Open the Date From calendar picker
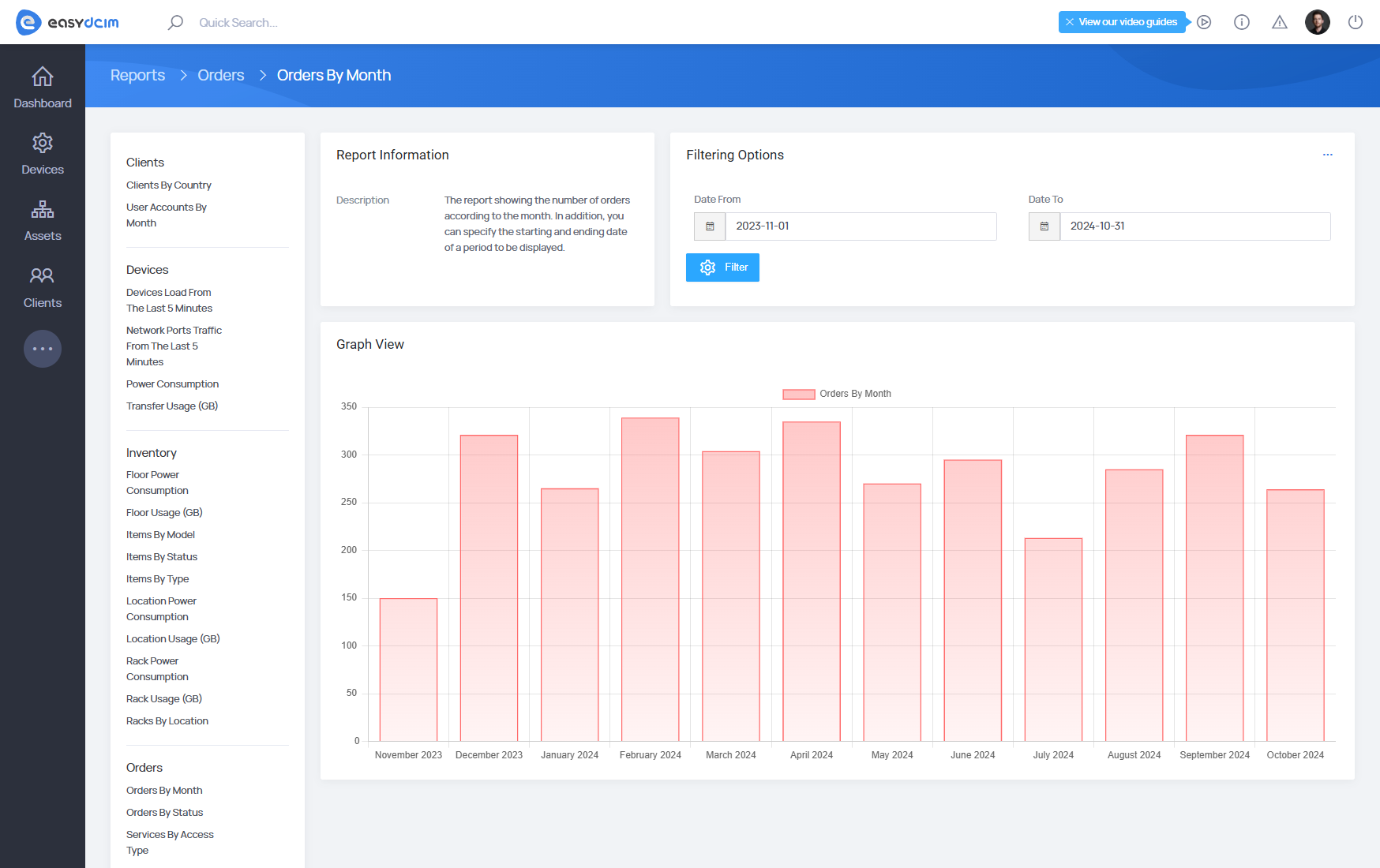Screen dimensions: 1380x868 (710, 226)
